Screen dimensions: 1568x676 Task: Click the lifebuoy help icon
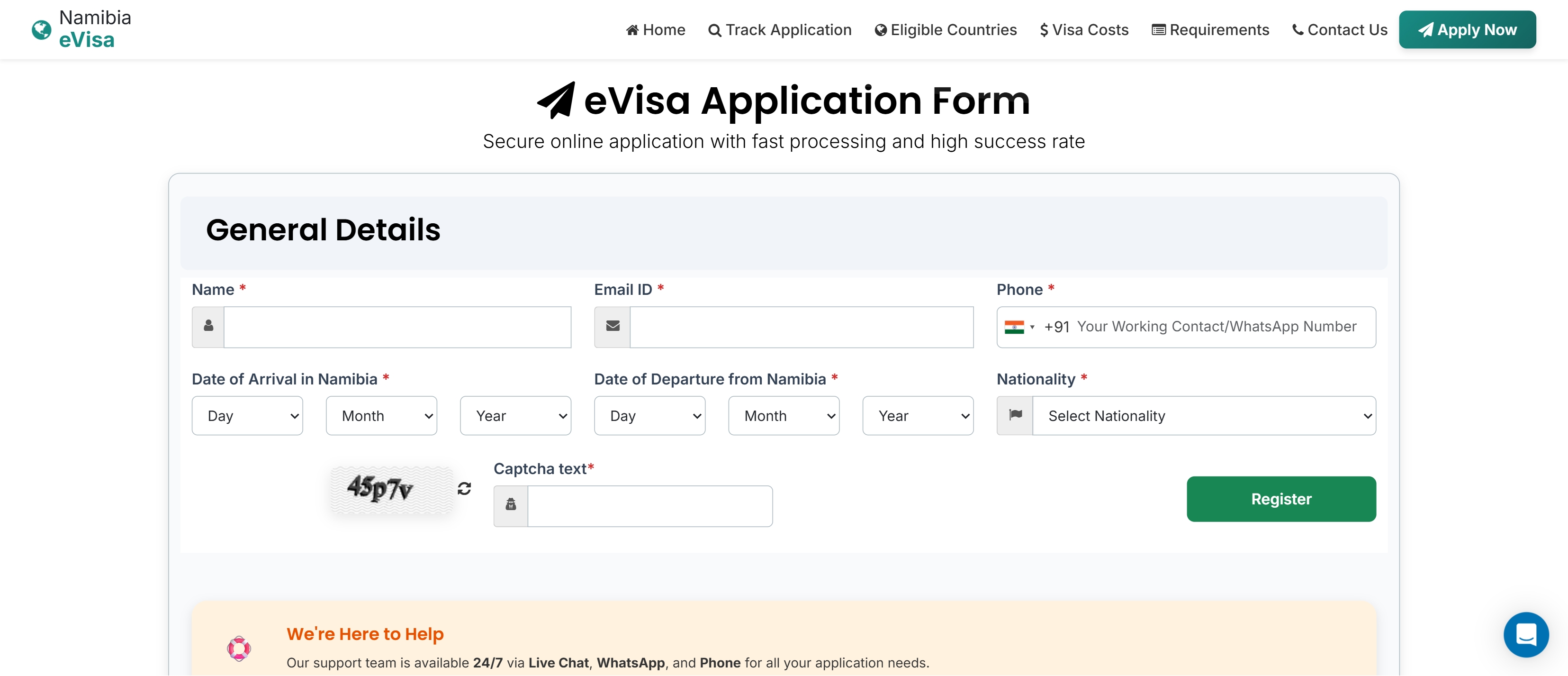[239, 649]
